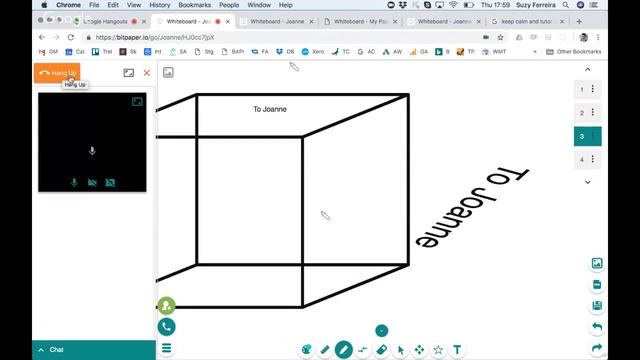Enlarge the video tile with its corner icon
The height and width of the screenshot is (360, 640).
tap(137, 102)
